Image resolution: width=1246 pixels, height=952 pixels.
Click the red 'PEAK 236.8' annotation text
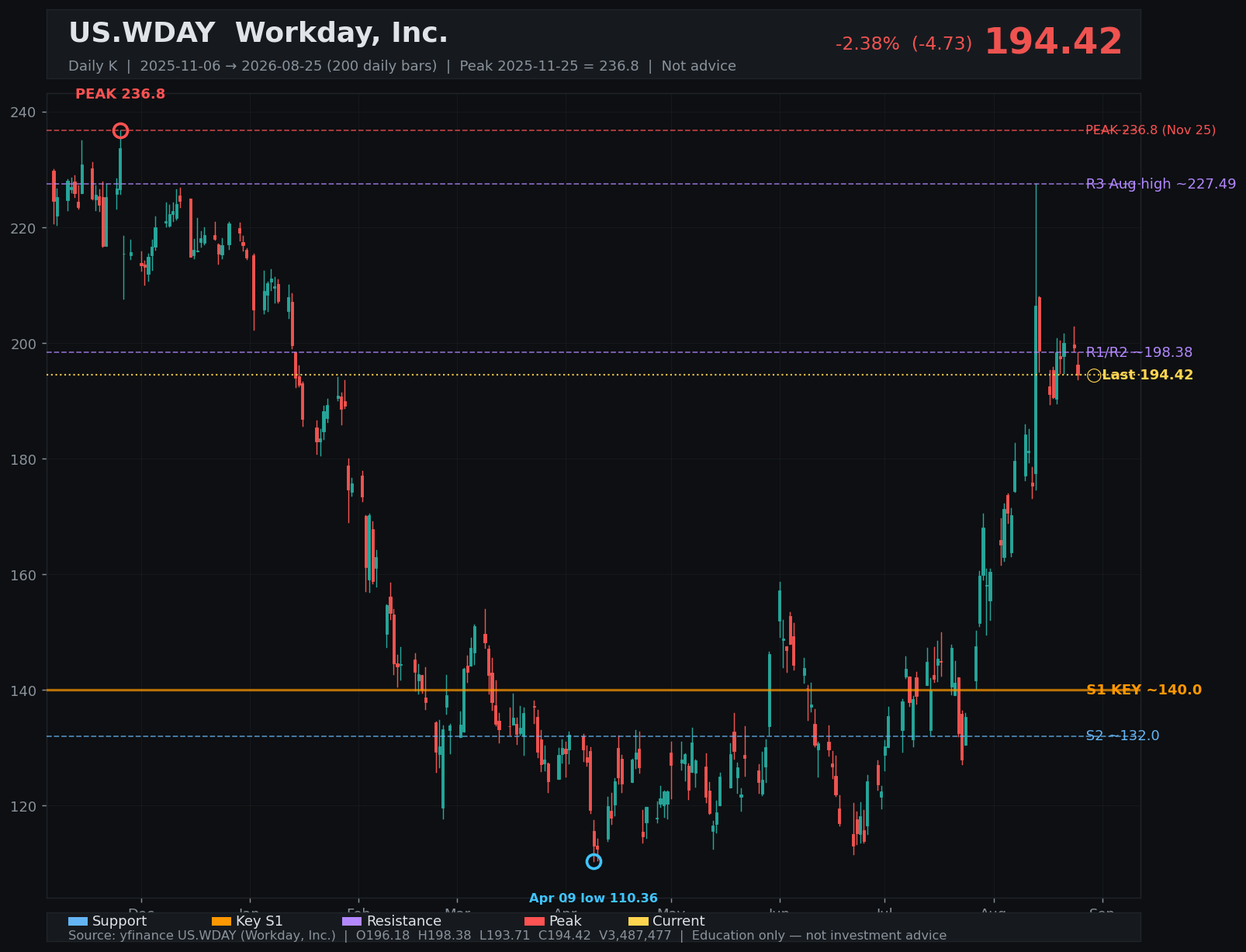pos(120,94)
